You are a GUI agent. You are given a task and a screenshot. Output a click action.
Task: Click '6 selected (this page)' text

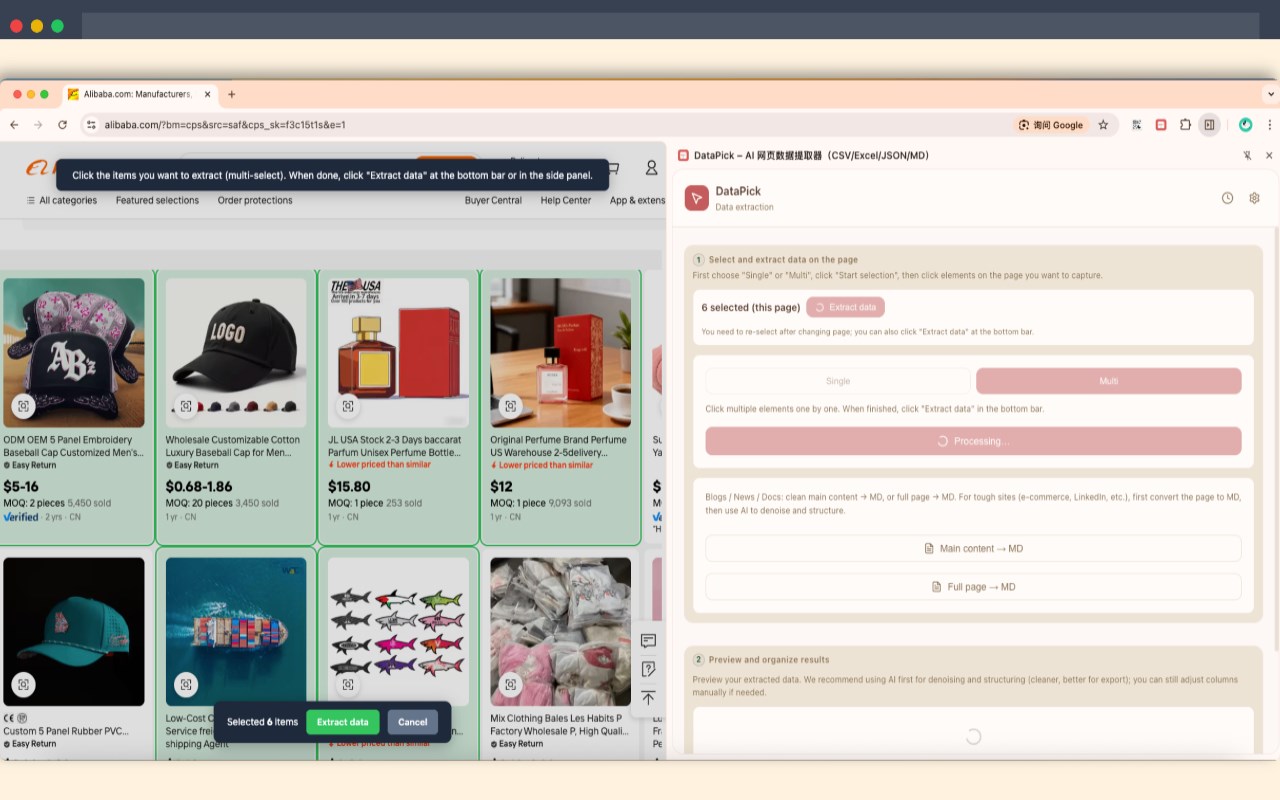[750, 307]
